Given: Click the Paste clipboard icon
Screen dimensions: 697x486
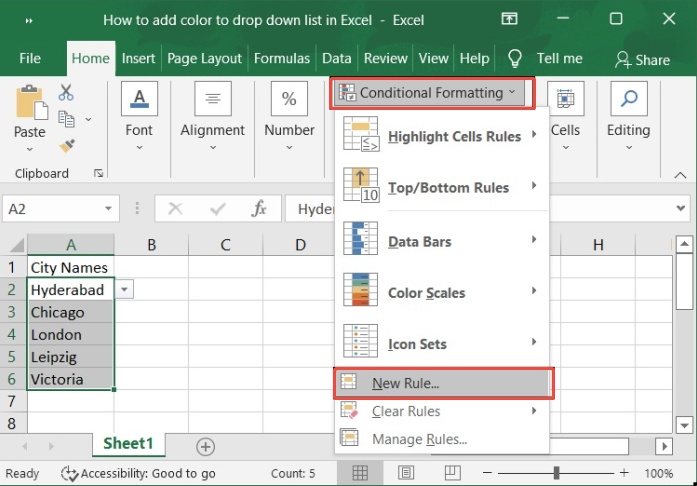Looking at the screenshot, I should [x=32, y=103].
